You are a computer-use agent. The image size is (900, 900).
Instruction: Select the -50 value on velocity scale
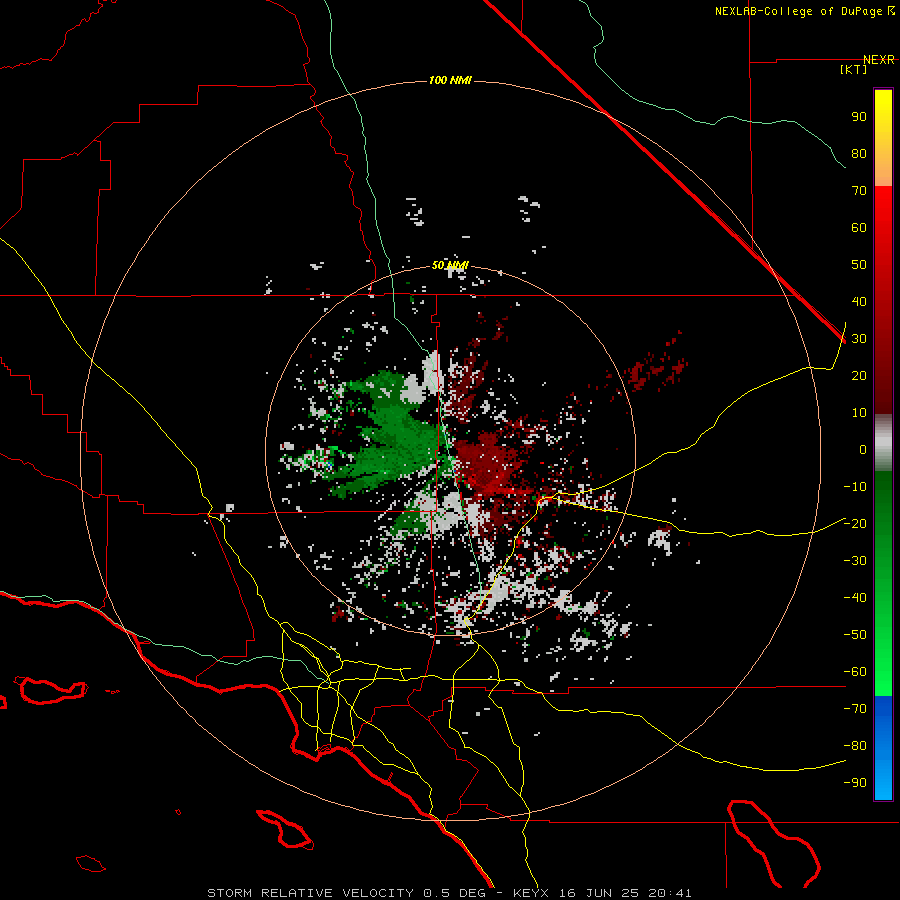[855, 635]
